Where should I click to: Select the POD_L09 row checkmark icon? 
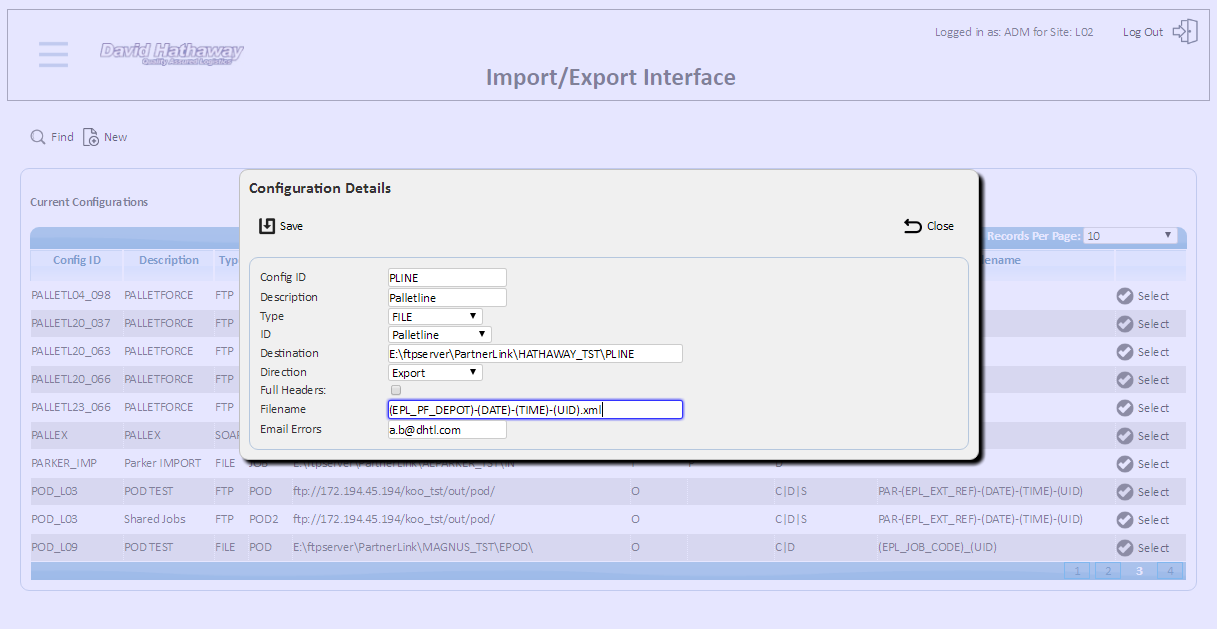(x=1125, y=548)
